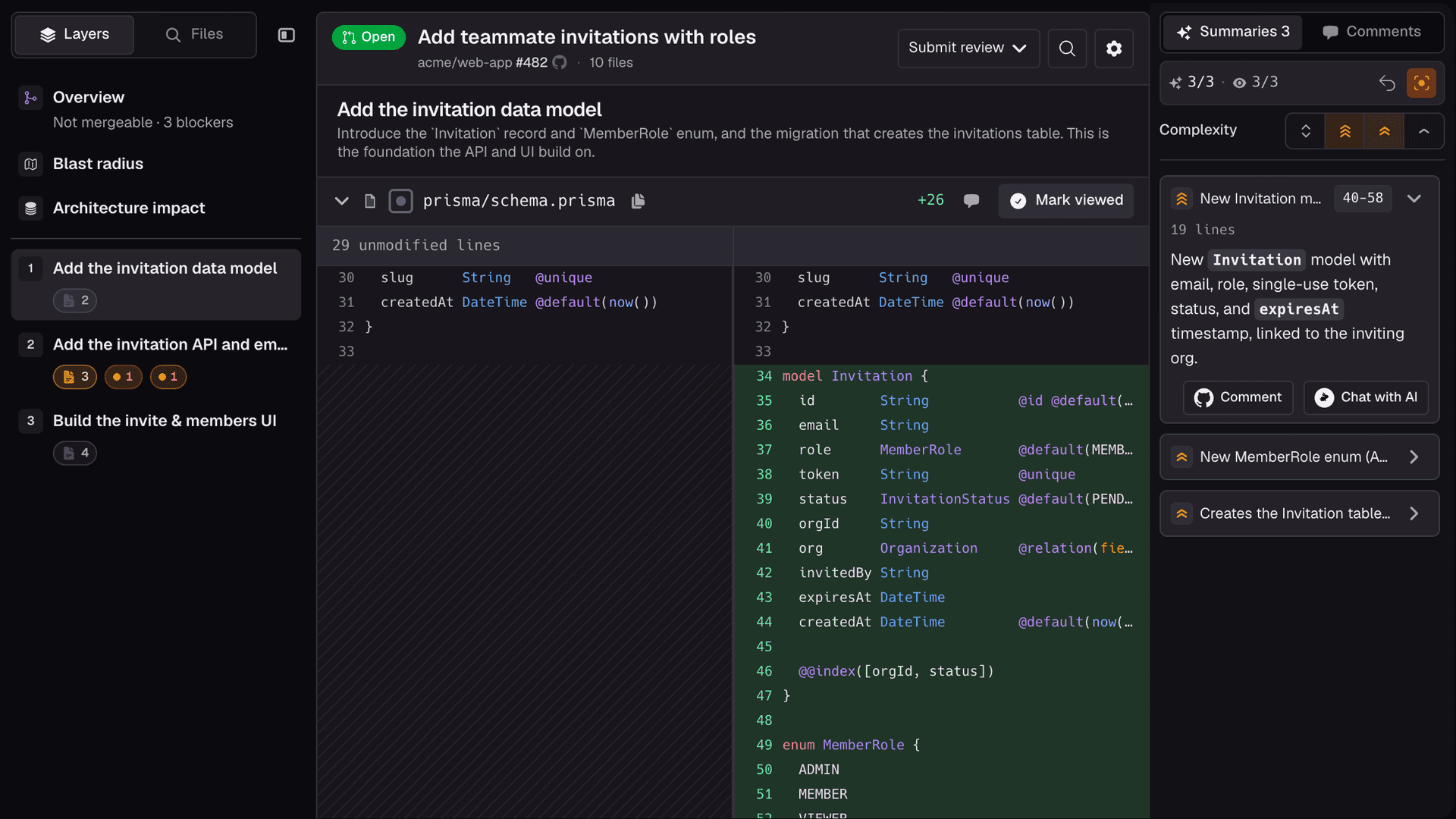The width and height of the screenshot is (1456, 819).
Task: Select the single-chevron low complexity filter
Action: pos(1423,131)
